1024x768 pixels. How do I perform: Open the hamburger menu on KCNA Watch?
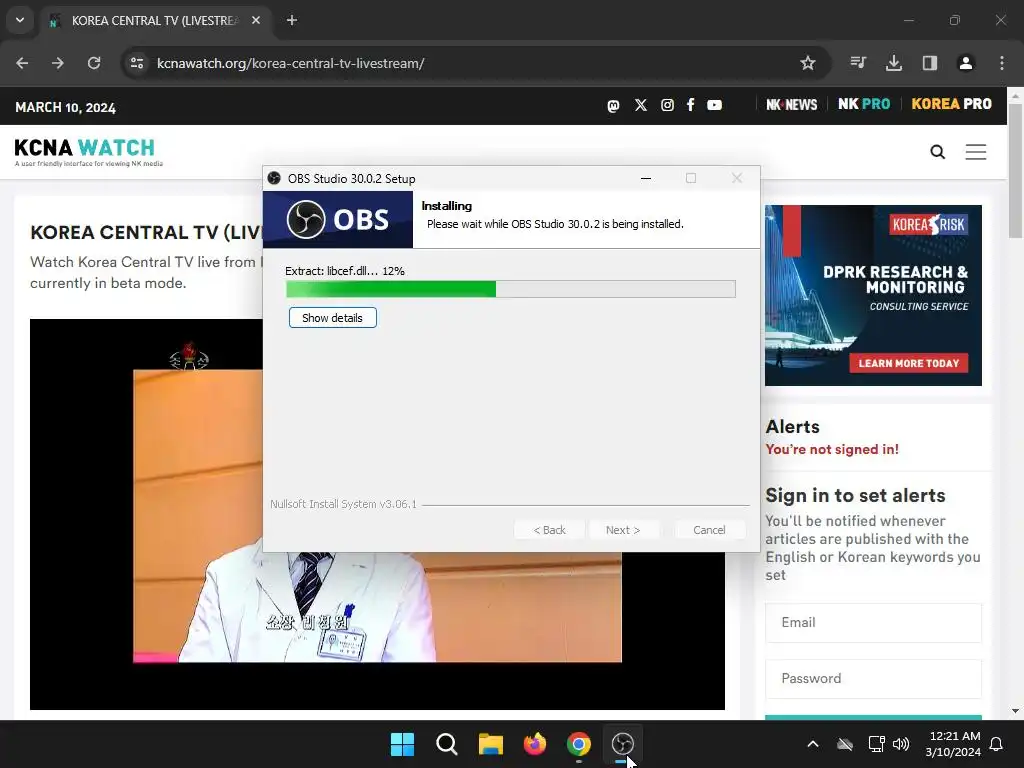point(976,152)
